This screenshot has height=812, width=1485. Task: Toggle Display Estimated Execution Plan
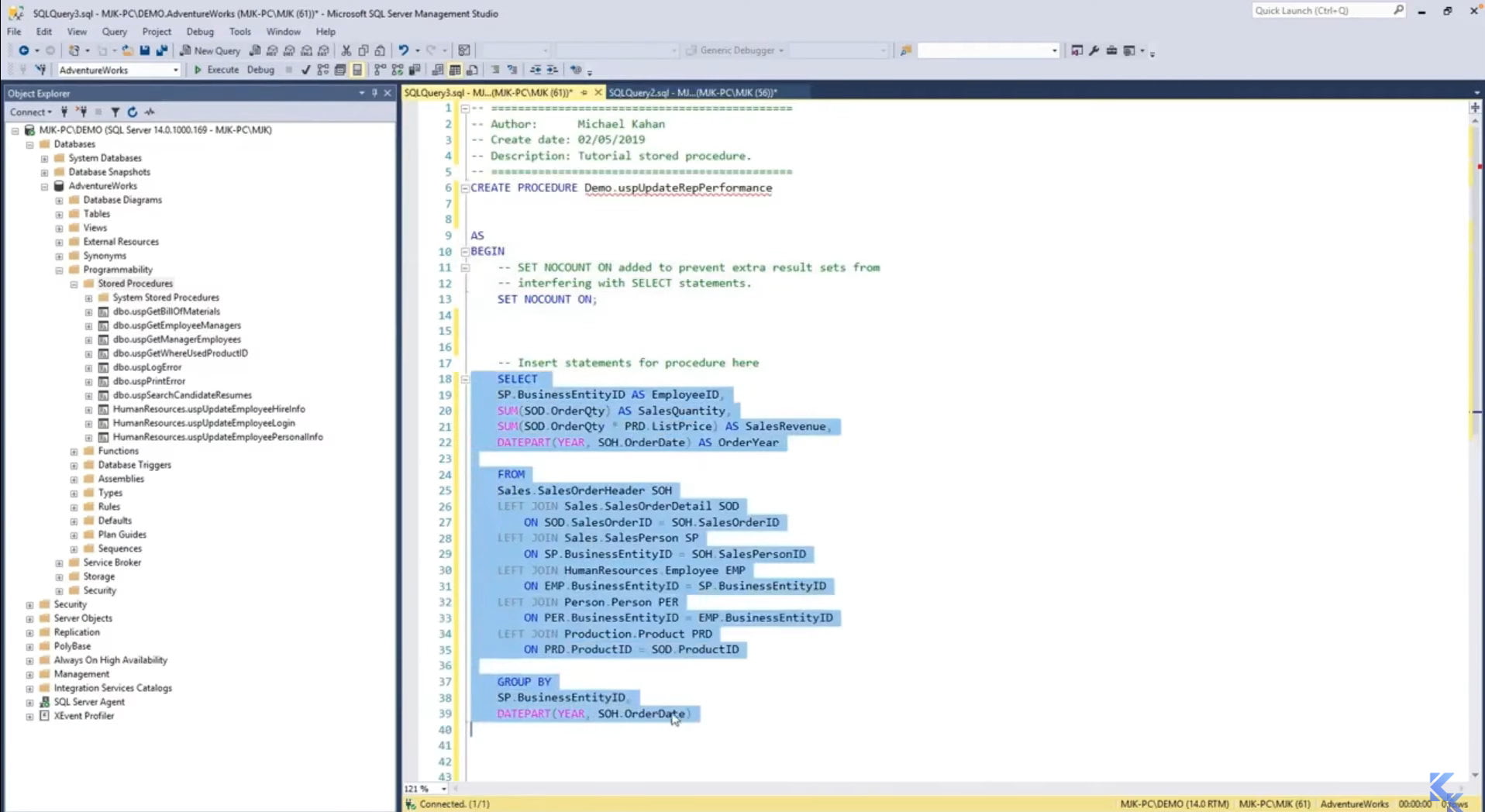coord(323,70)
